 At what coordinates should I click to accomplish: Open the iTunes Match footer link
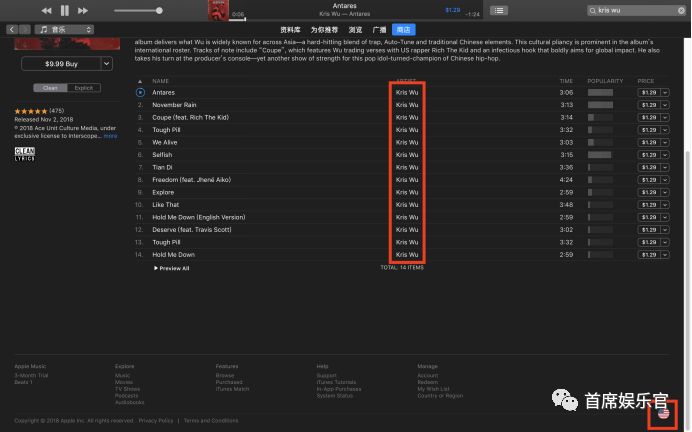point(232,389)
